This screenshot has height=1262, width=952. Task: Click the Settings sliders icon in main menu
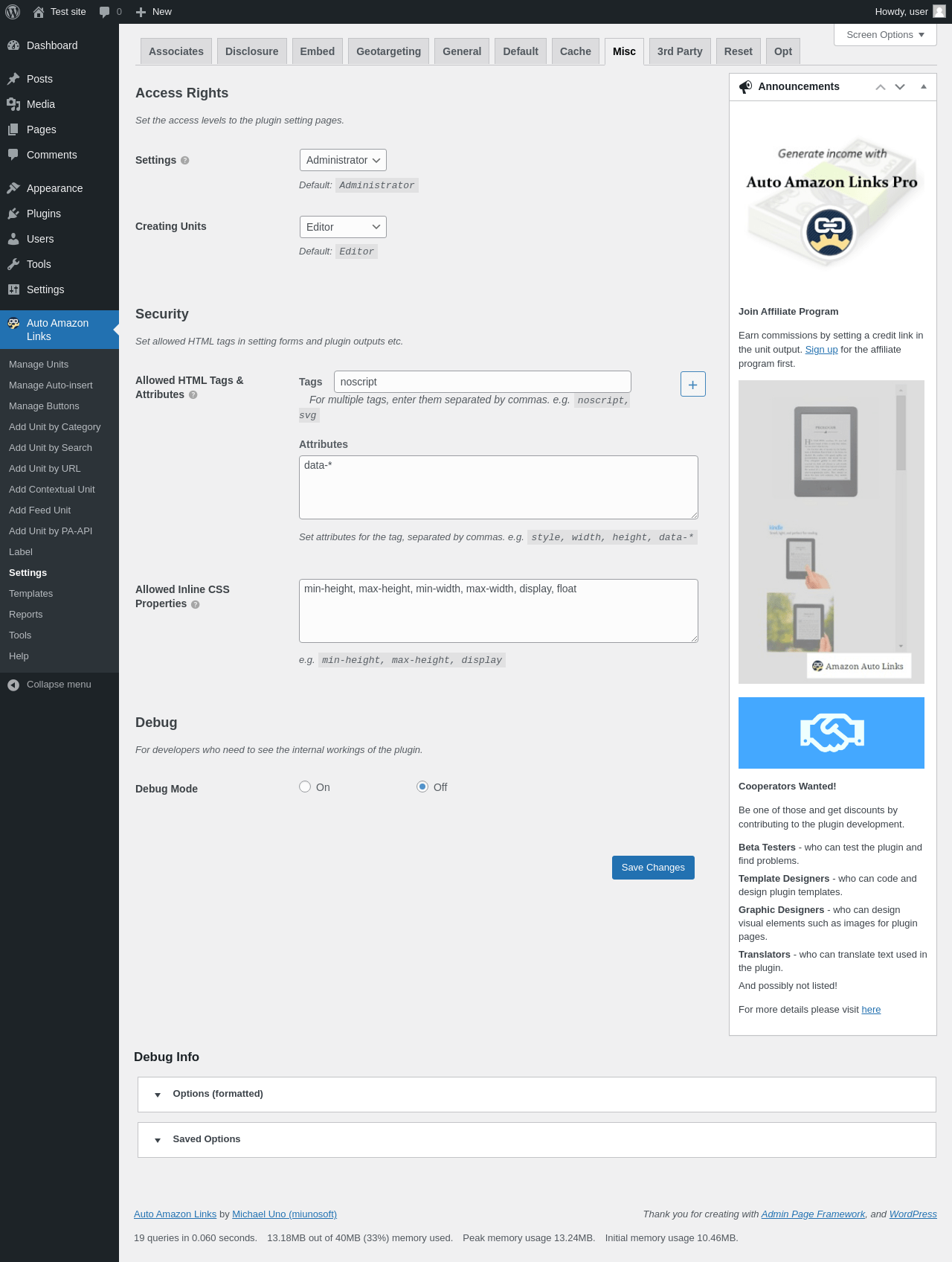pos(13,289)
